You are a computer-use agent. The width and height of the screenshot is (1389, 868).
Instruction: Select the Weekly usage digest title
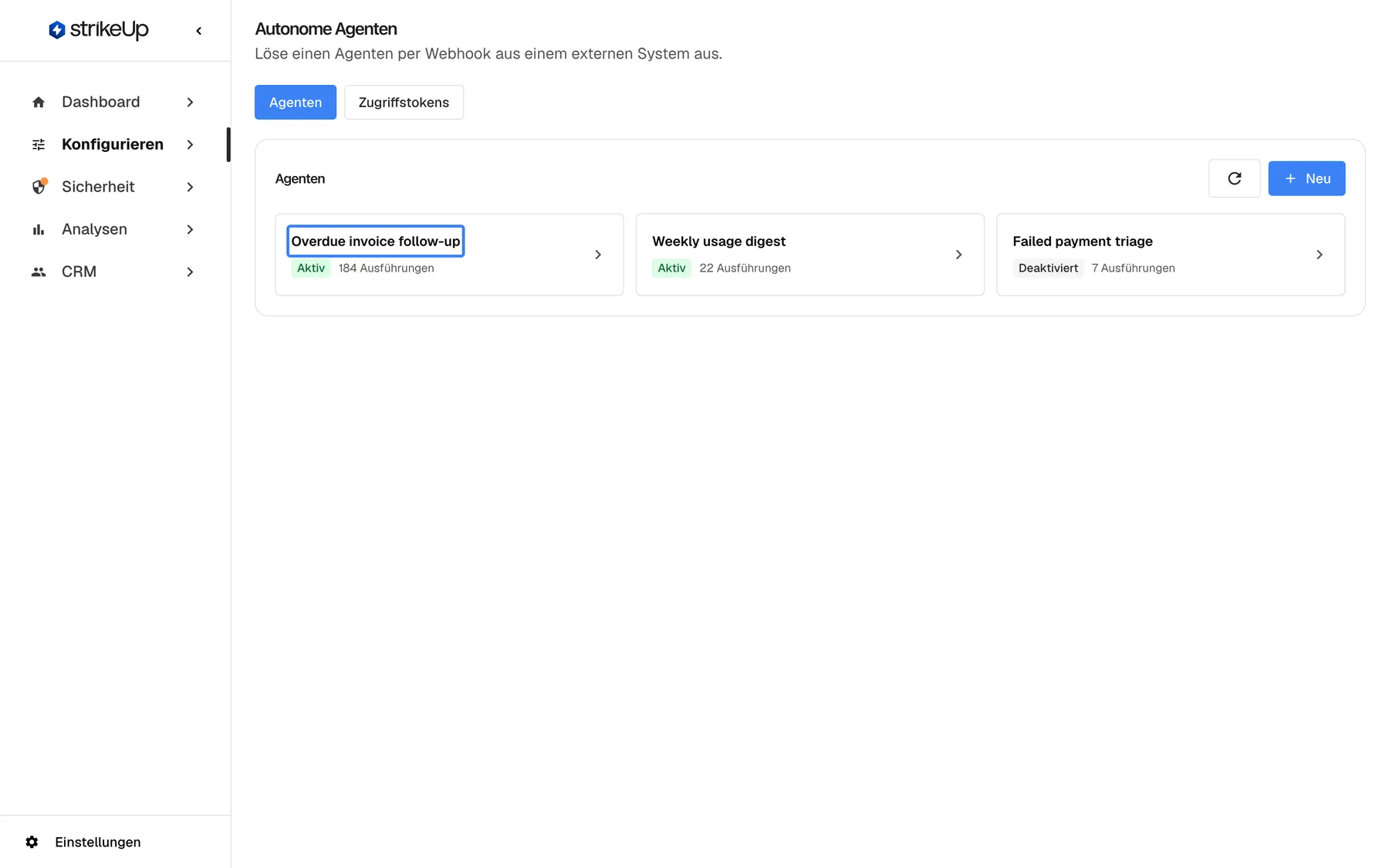pyautogui.click(x=718, y=241)
